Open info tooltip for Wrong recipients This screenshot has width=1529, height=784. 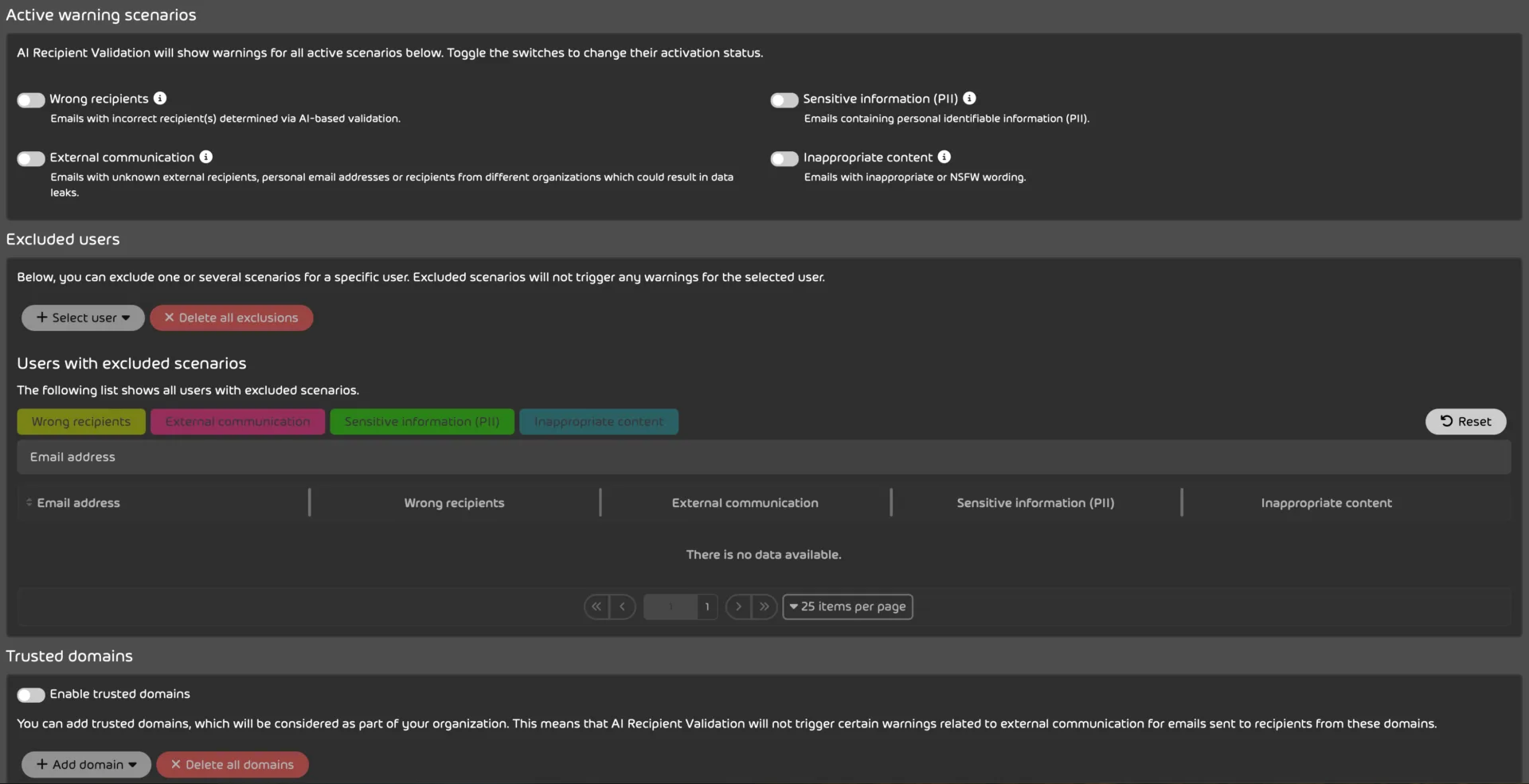(x=159, y=98)
